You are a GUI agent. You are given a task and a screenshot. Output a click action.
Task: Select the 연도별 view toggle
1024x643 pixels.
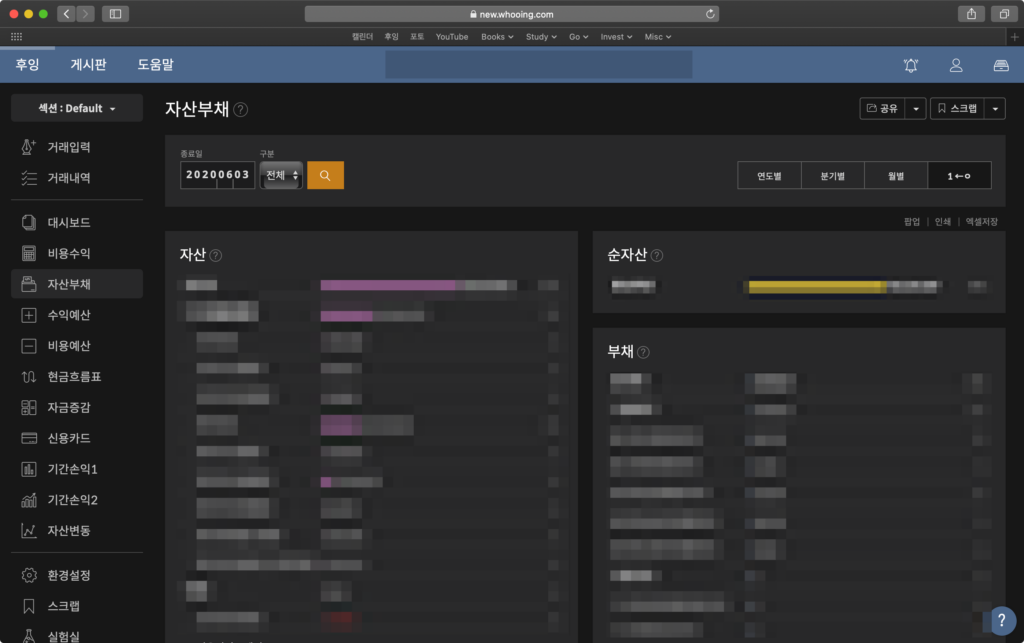pos(769,176)
